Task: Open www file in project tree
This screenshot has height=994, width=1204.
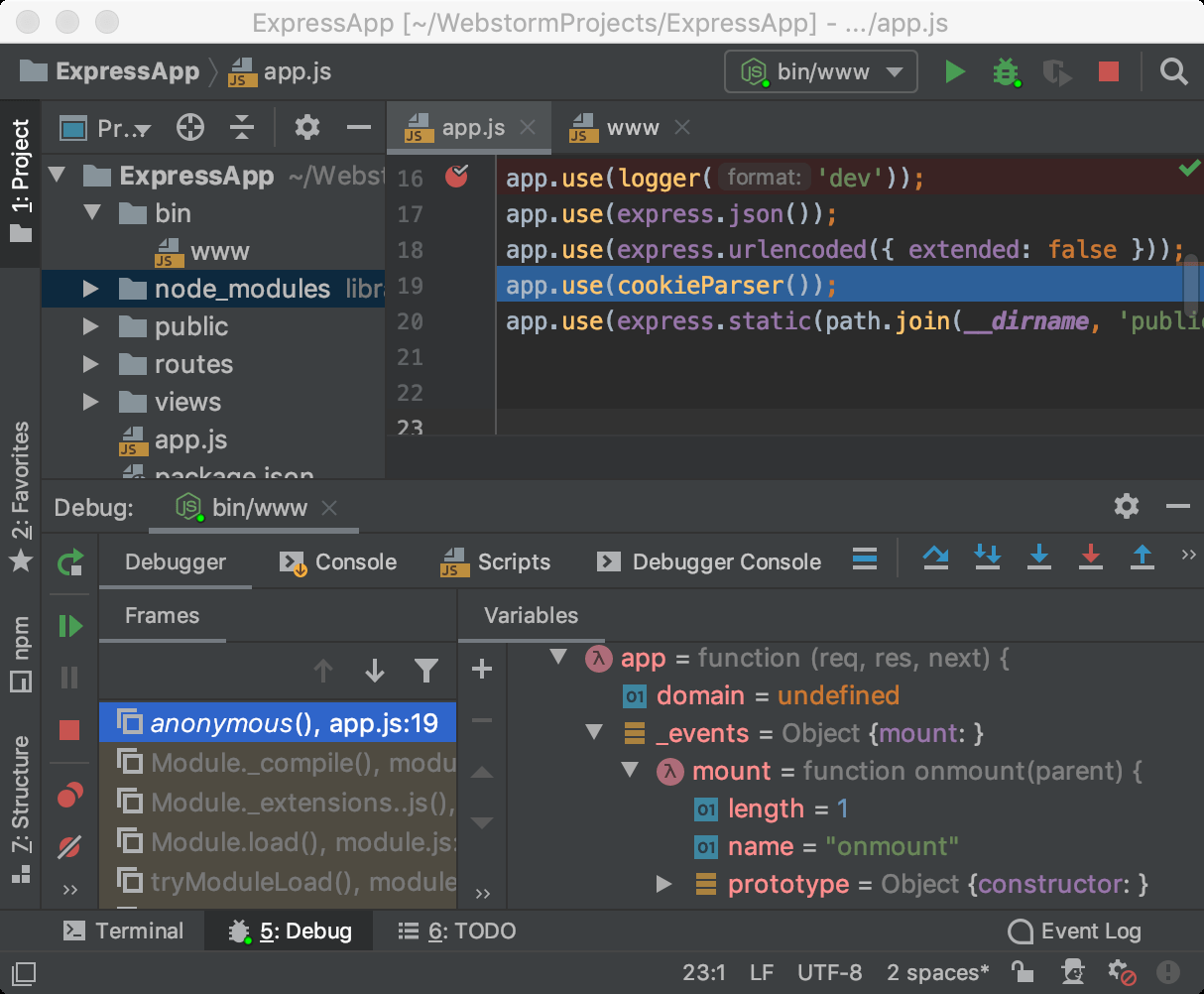Action: pyautogui.click(x=202, y=251)
